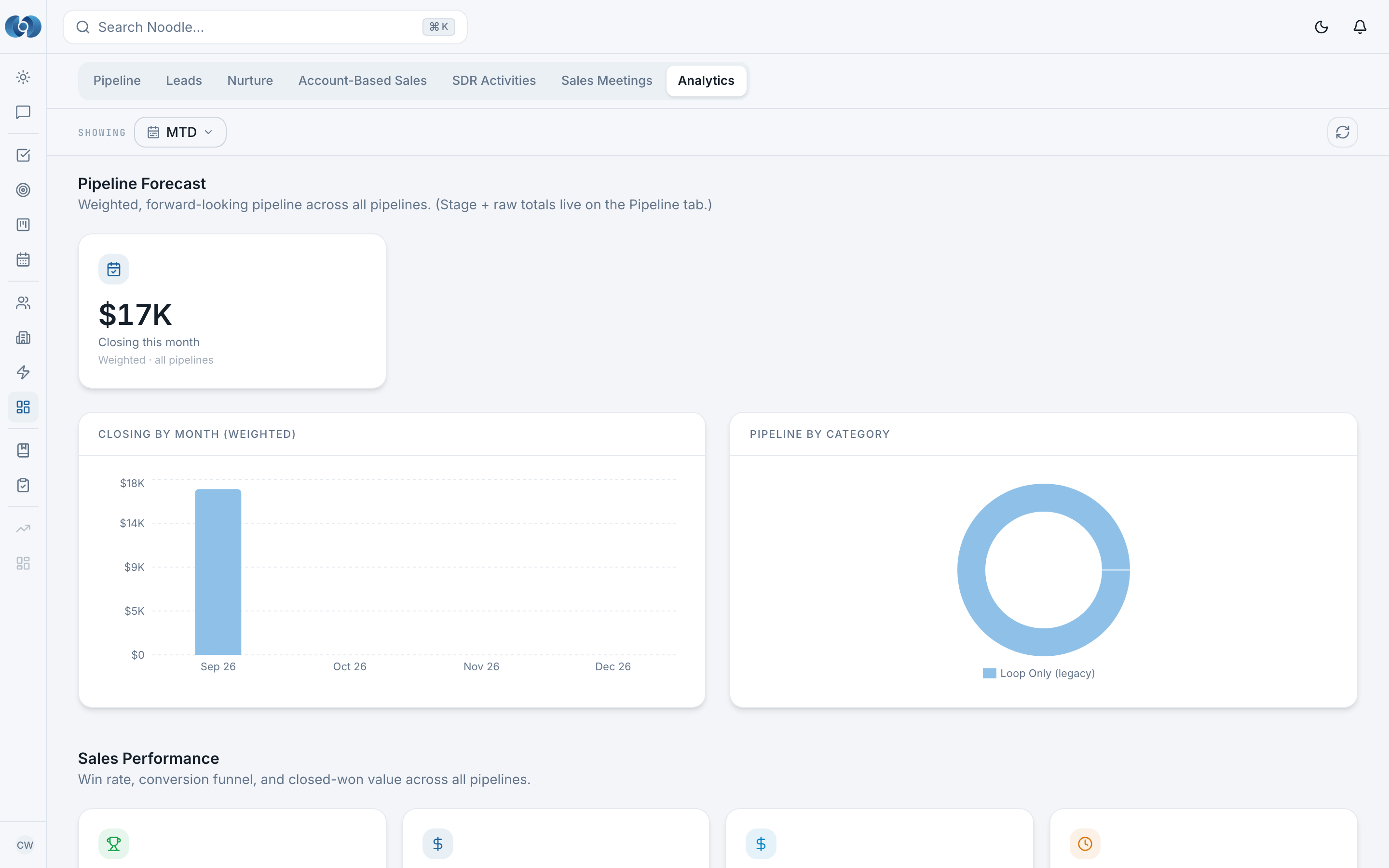The width and height of the screenshot is (1389, 868).
Task: Switch to the Sales Meetings tab
Action: click(607, 81)
